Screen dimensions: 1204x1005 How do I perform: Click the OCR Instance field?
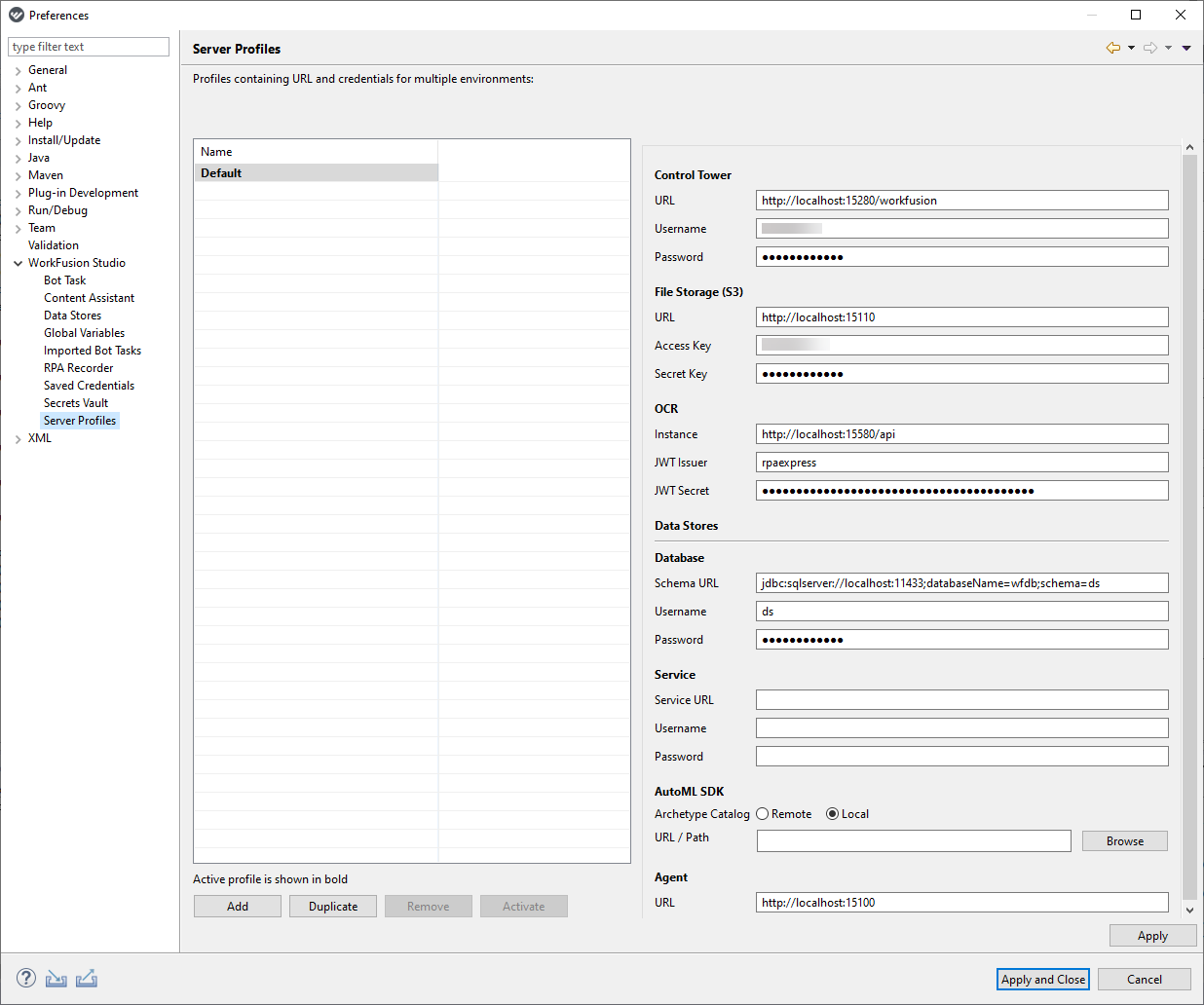click(x=962, y=434)
